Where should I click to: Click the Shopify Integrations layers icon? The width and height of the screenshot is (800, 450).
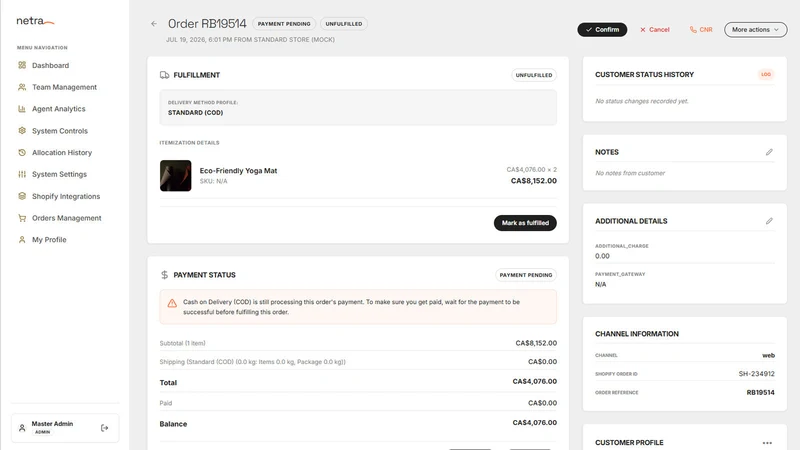(x=22, y=196)
